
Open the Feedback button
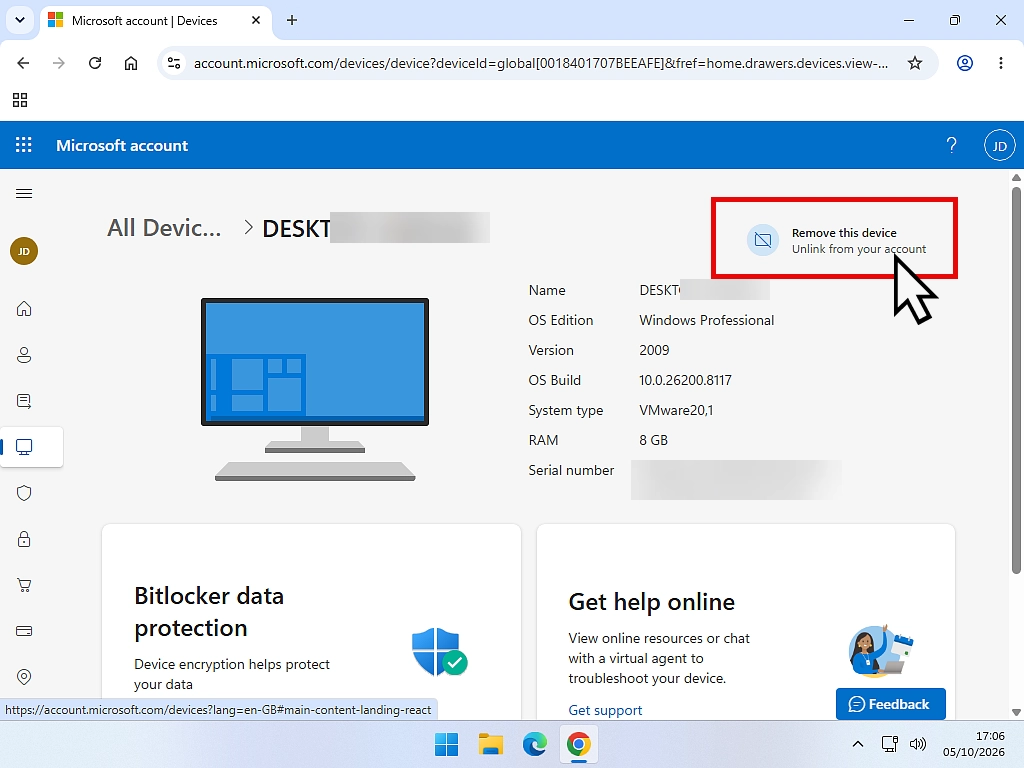(x=890, y=704)
